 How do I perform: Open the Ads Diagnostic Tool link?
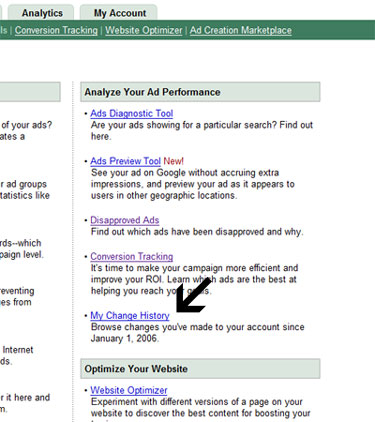point(132,113)
